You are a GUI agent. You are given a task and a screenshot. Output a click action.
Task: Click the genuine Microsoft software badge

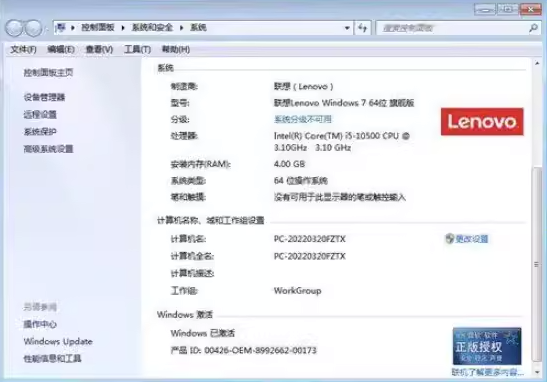point(487,346)
